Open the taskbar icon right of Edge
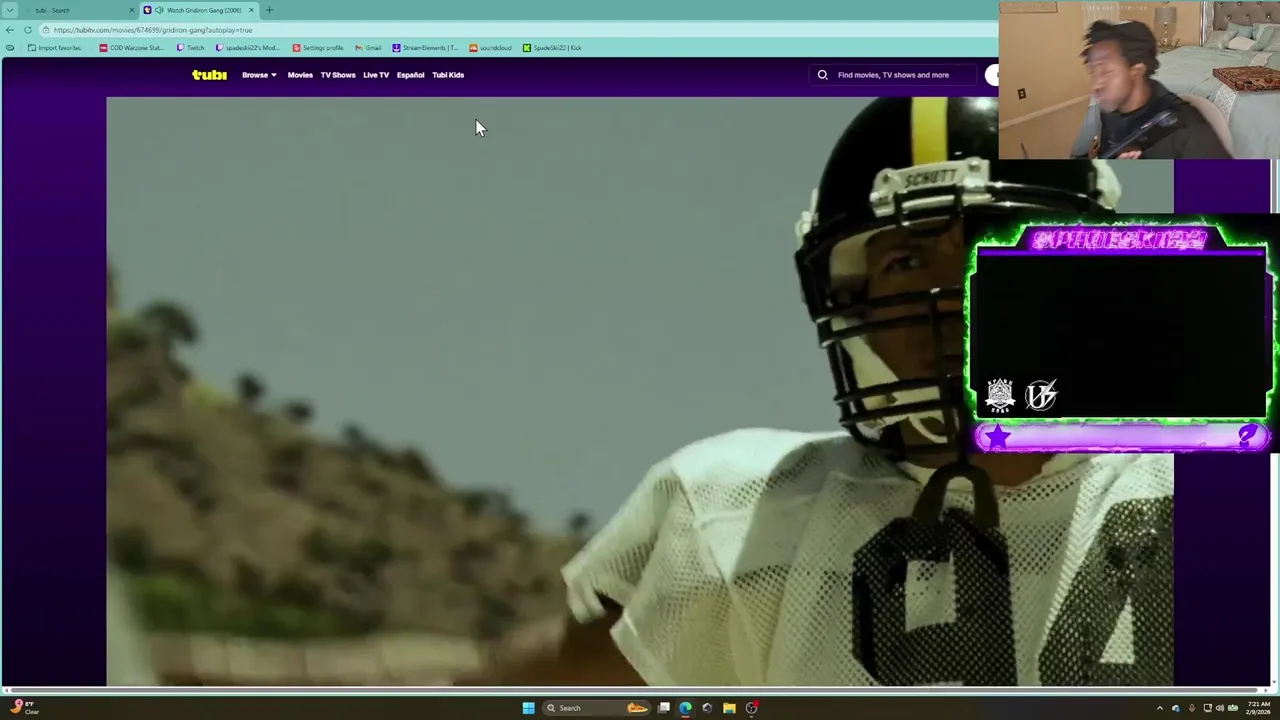This screenshot has height=720, width=1280. click(707, 708)
